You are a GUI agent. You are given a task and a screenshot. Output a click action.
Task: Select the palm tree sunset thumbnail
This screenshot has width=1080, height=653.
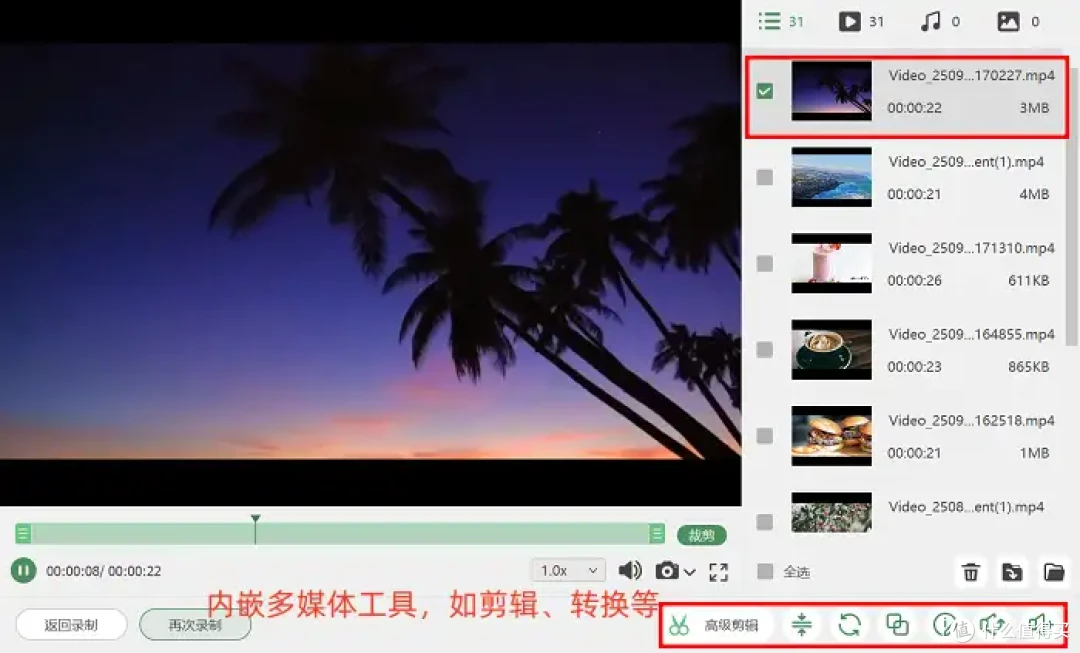click(831, 91)
